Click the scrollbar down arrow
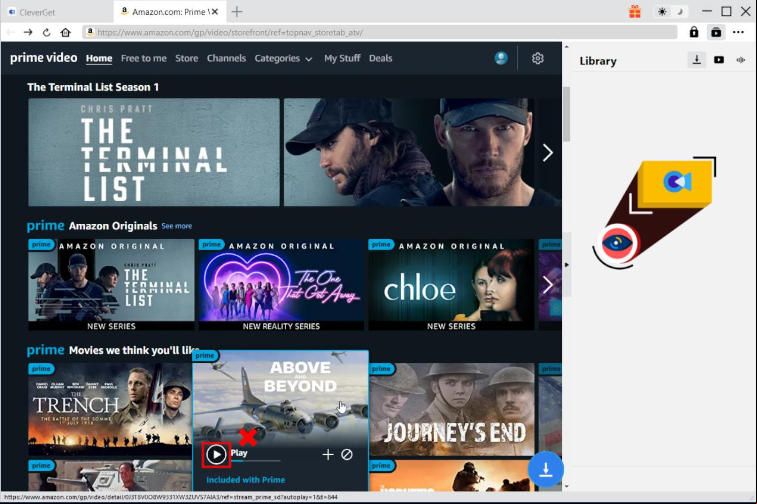757x504 pixels. 566,486
